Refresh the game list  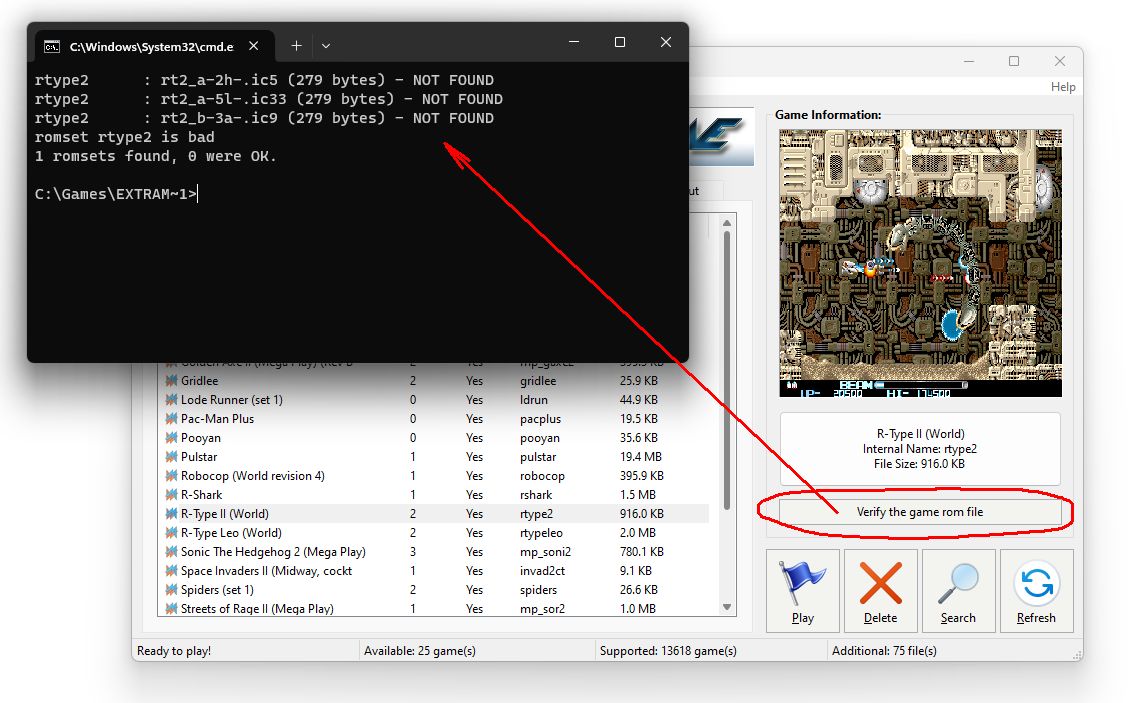click(1036, 590)
